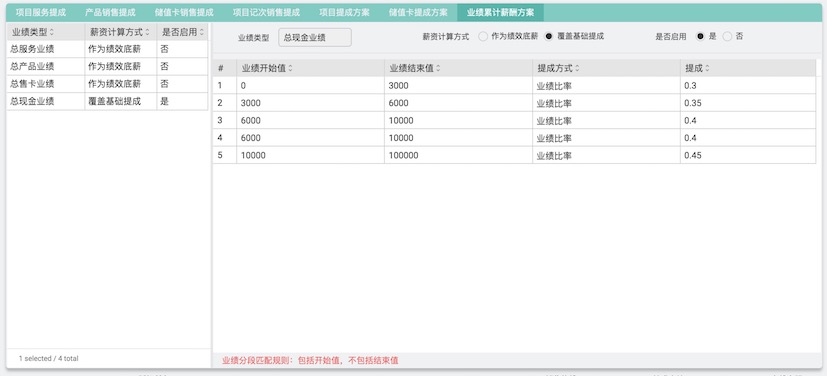
Task: Sort by 提成方式 column header
Action: (607, 68)
